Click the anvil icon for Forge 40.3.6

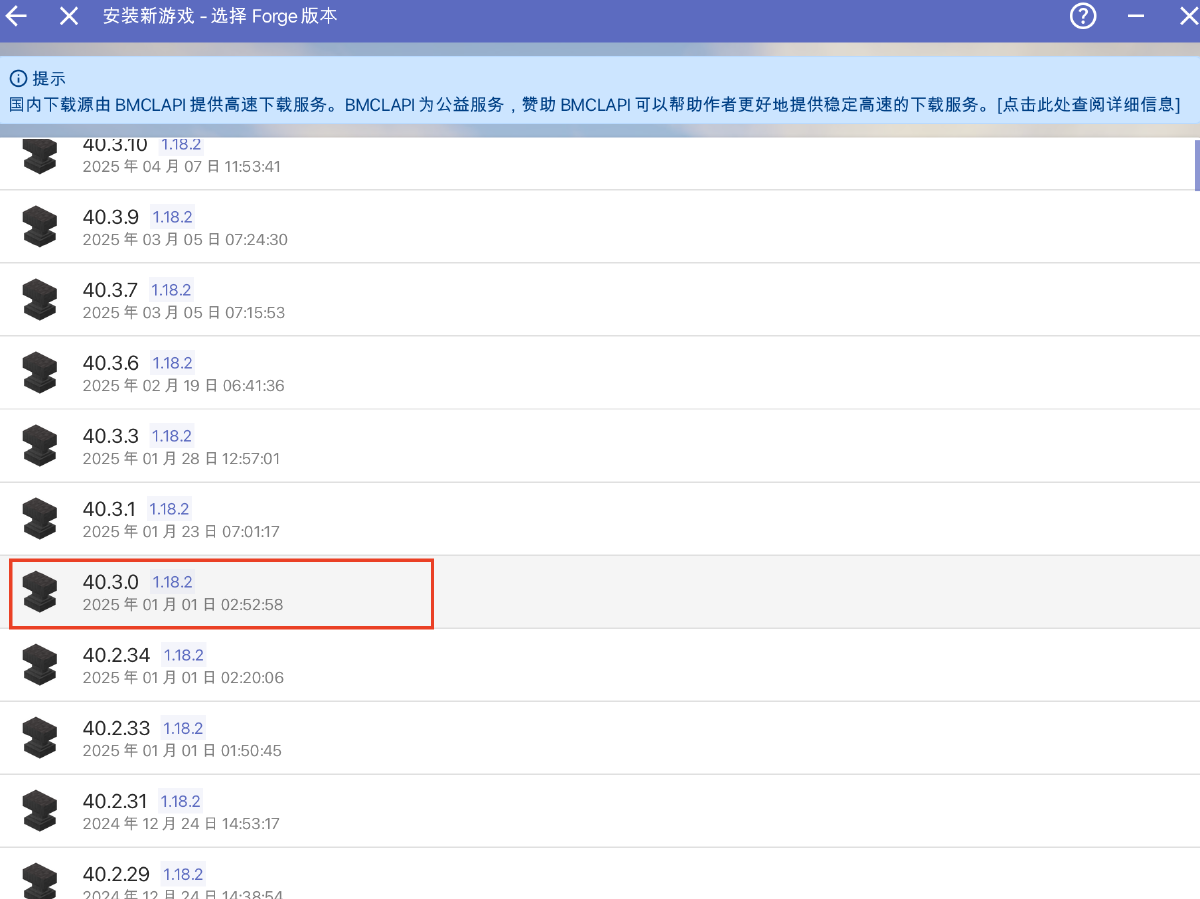pyautogui.click(x=40, y=373)
